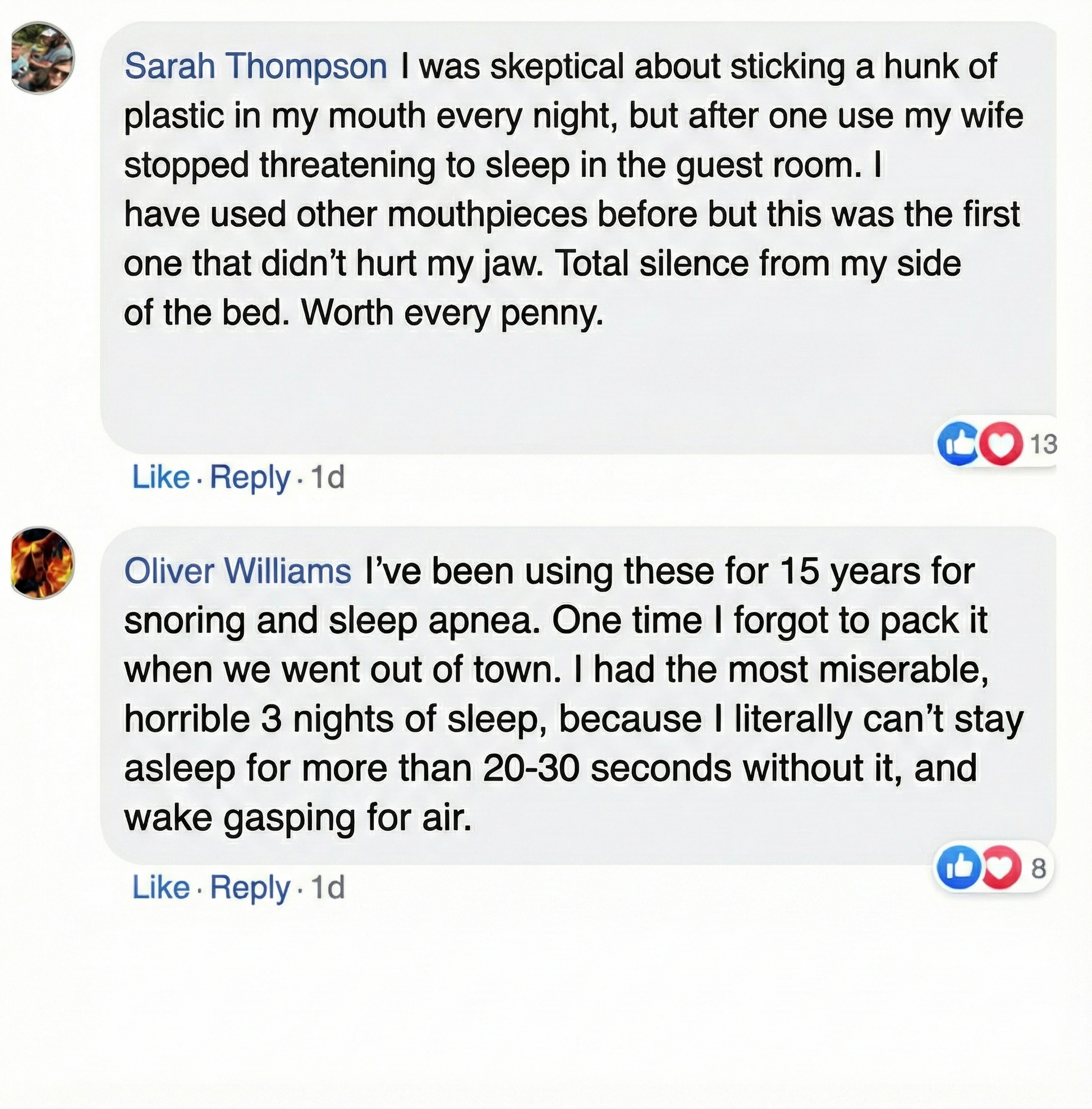Click the heart reaction icon on Oliver's comment
This screenshot has height=1109, width=1092.
(999, 869)
